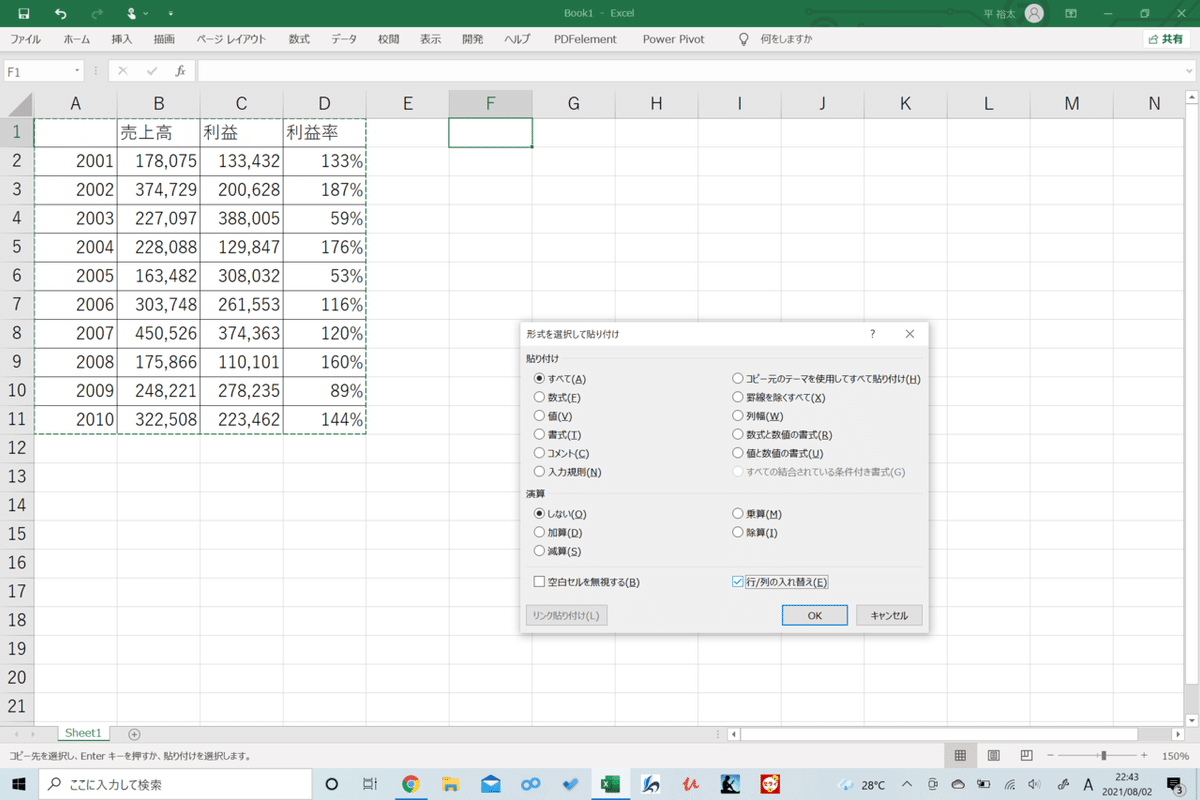Open the Power Pivot ribbon tab
Viewport: 1200px width, 800px height.
point(673,39)
